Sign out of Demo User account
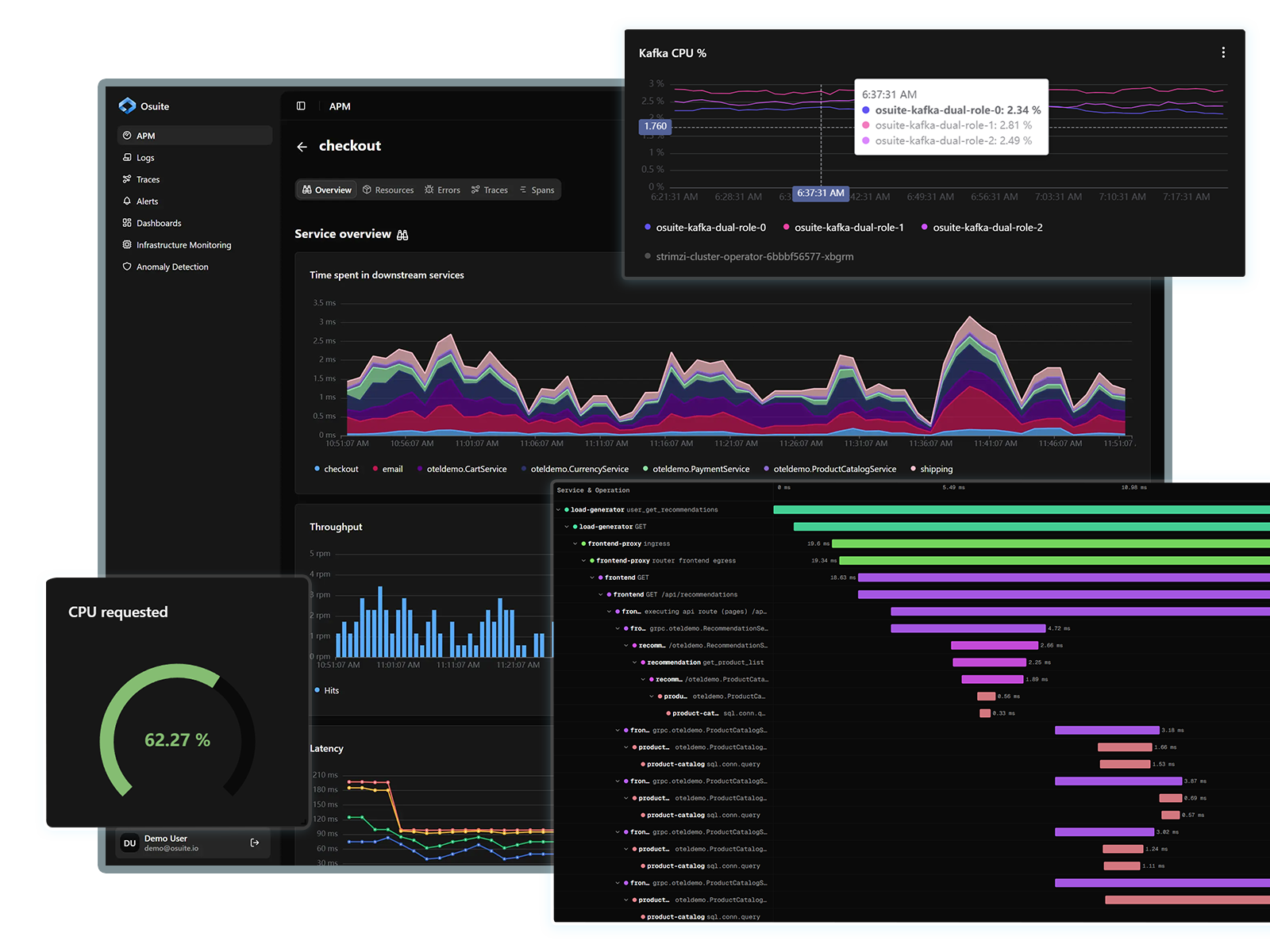 254,843
